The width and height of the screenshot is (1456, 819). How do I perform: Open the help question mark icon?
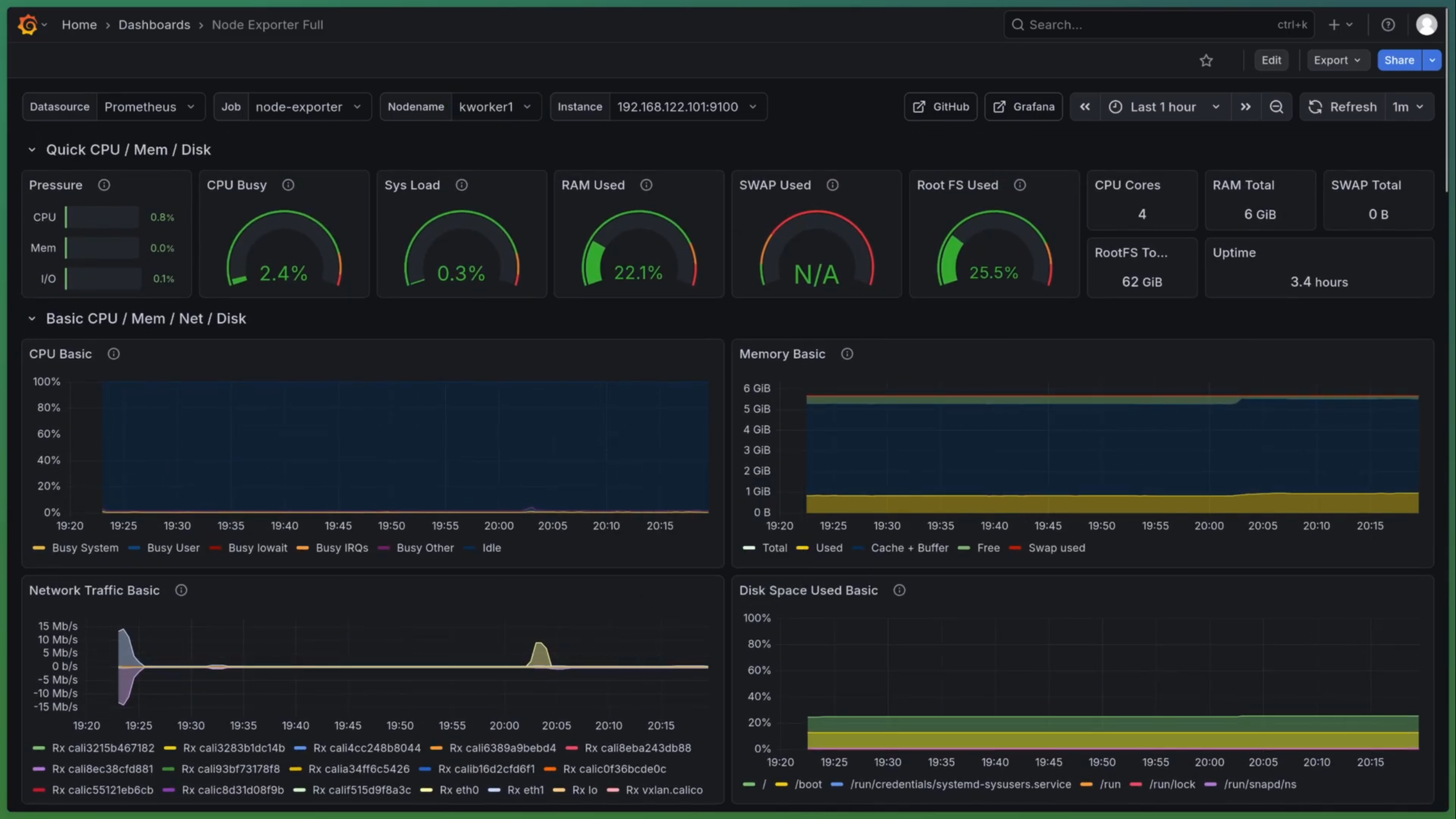(1388, 24)
